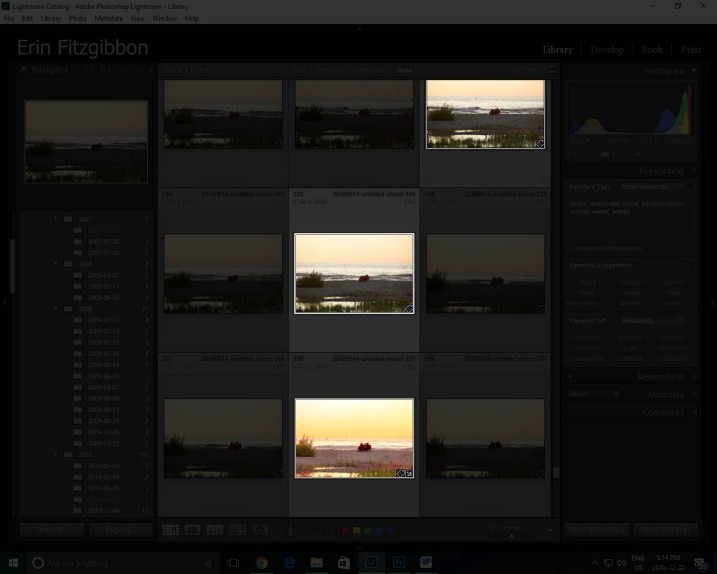Image resolution: width=717 pixels, height=574 pixels.
Task: Expand the Metadata panel
Action: [694, 394]
